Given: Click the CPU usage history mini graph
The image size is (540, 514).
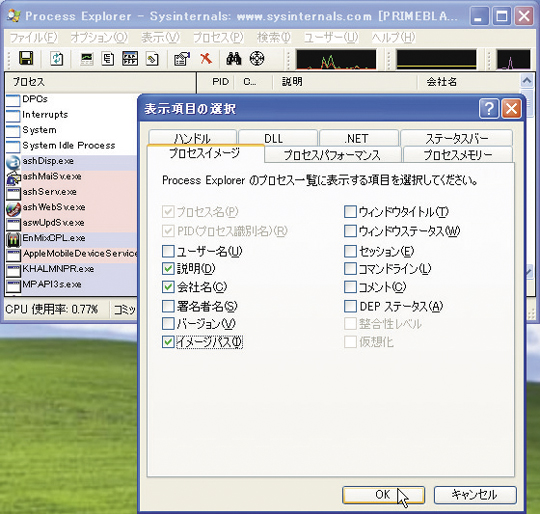Looking at the screenshot, I should (x=336, y=59).
